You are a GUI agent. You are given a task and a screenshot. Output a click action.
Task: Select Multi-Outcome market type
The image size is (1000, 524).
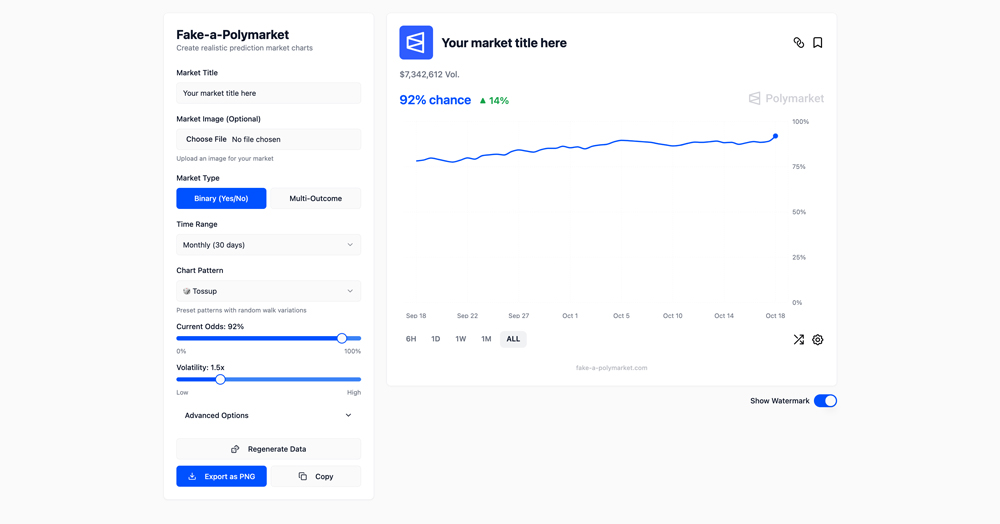click(315, 198)
